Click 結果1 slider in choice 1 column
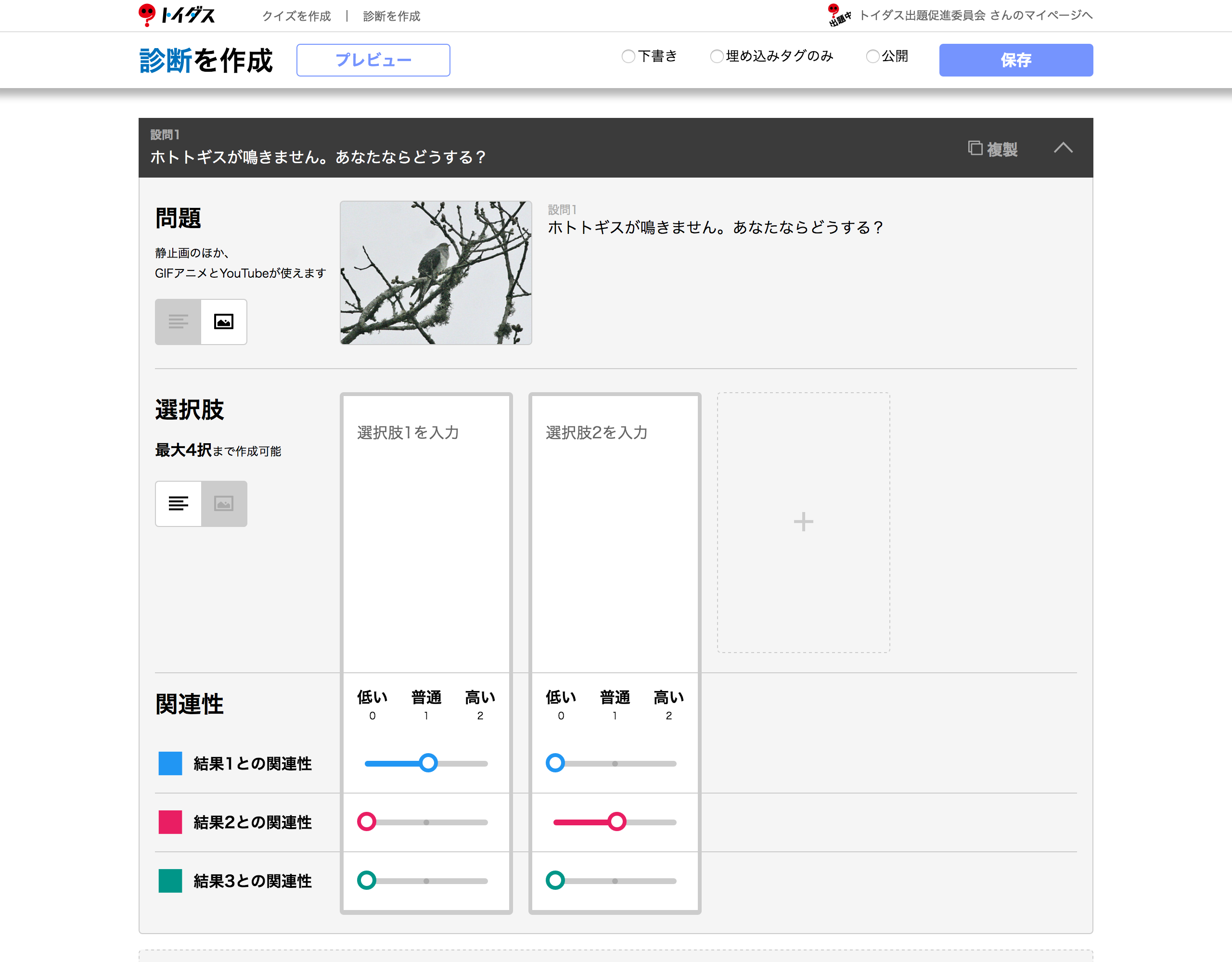This screenshot has height=962, width=1232. coord(426,763)
